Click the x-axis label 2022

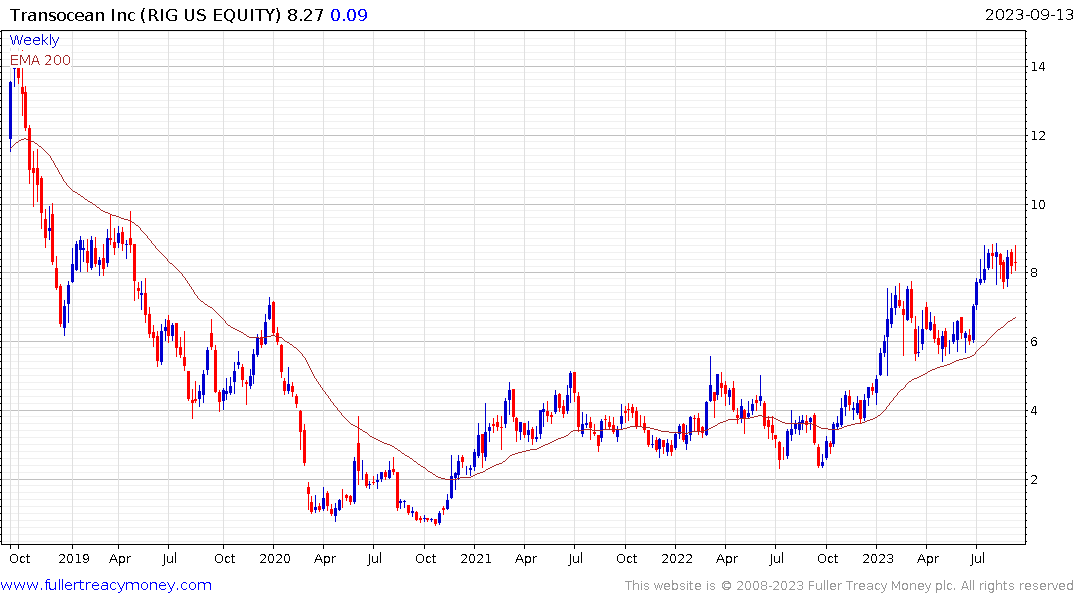click(677, 558)
